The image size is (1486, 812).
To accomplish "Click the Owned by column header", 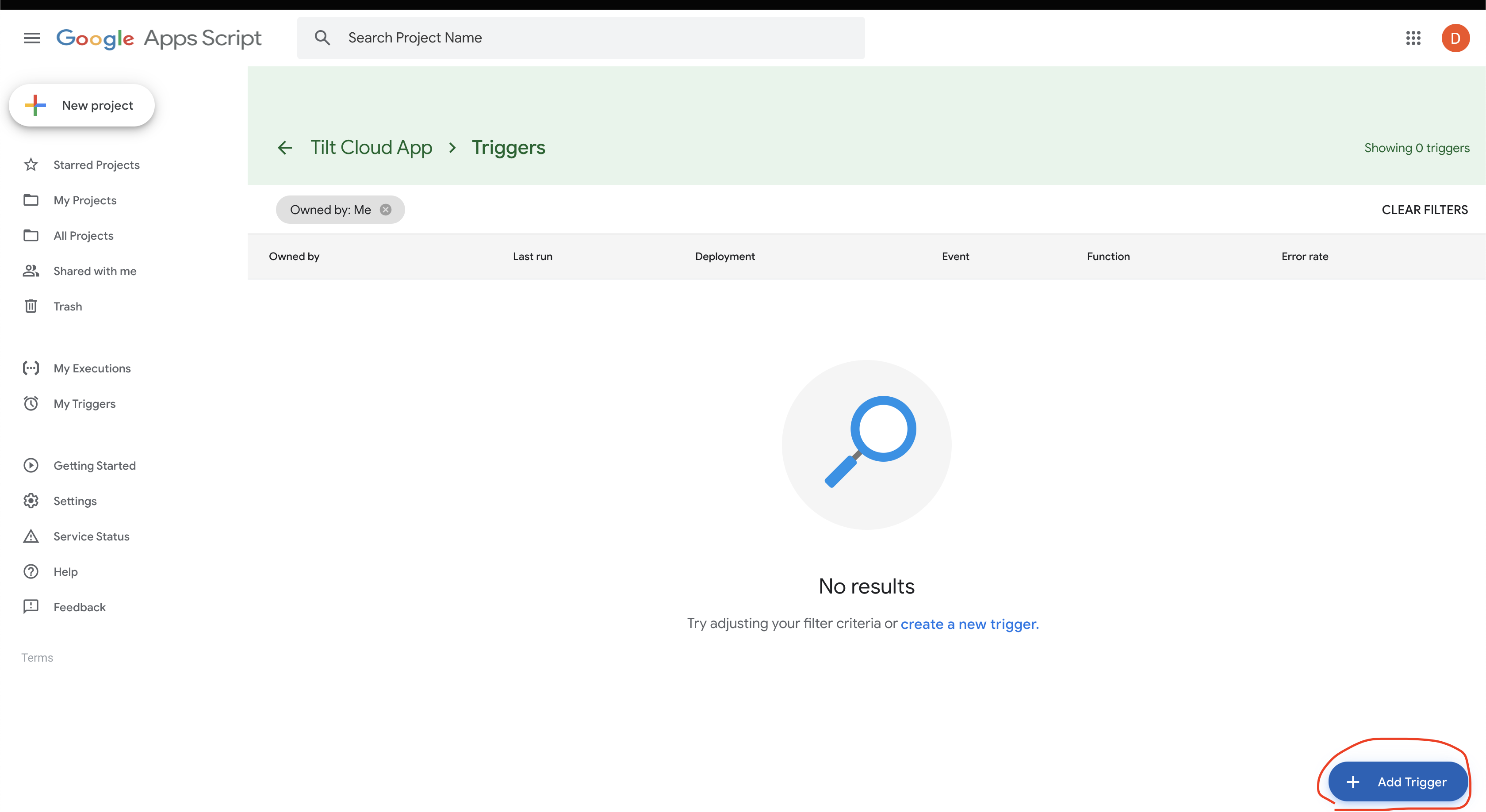I will click(x=294, y=257).
